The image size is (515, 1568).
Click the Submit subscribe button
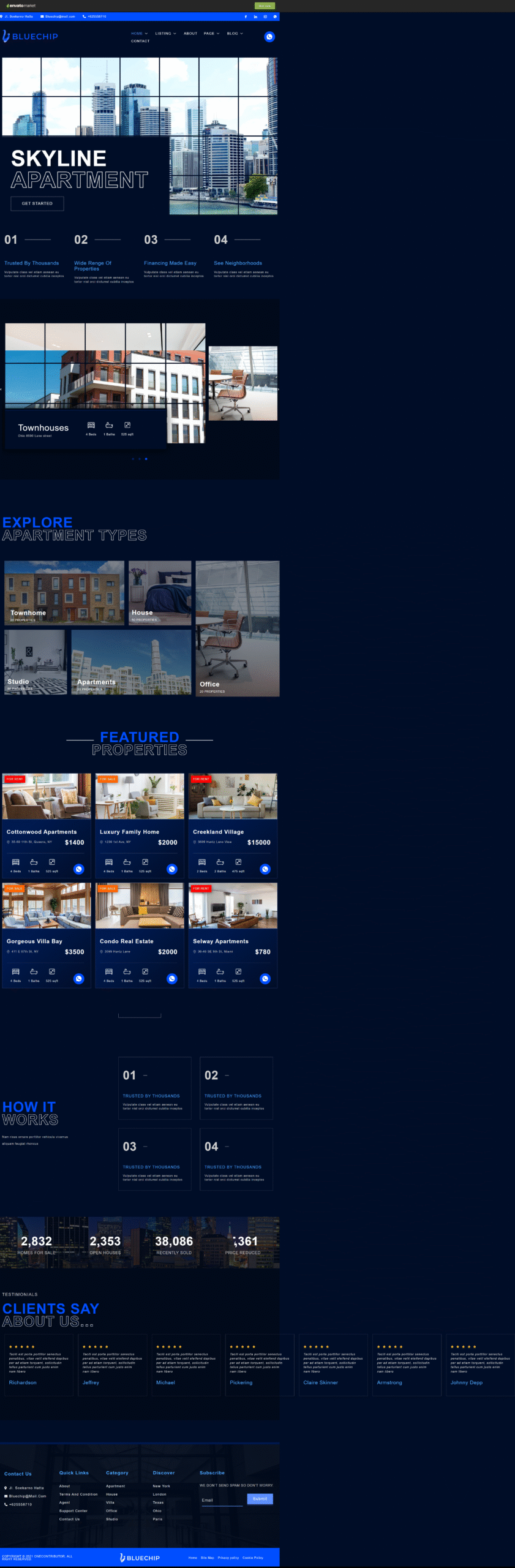pyautogui.click(x=260, y=1499)
